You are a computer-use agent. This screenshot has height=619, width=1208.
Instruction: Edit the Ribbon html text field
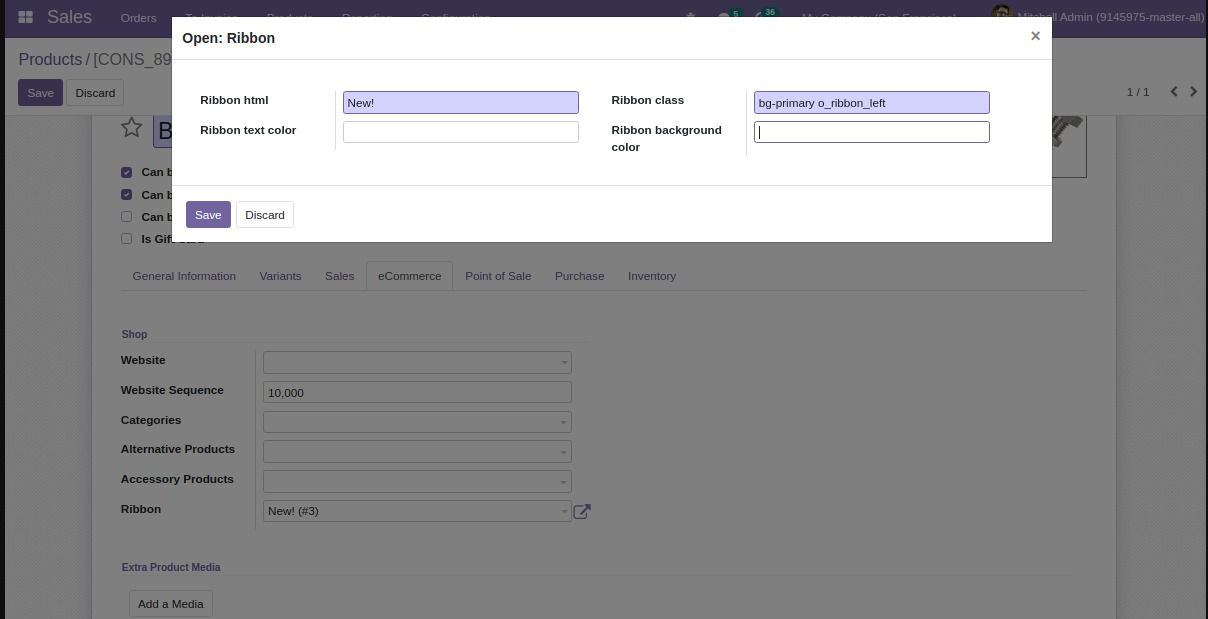pos(460,102)
